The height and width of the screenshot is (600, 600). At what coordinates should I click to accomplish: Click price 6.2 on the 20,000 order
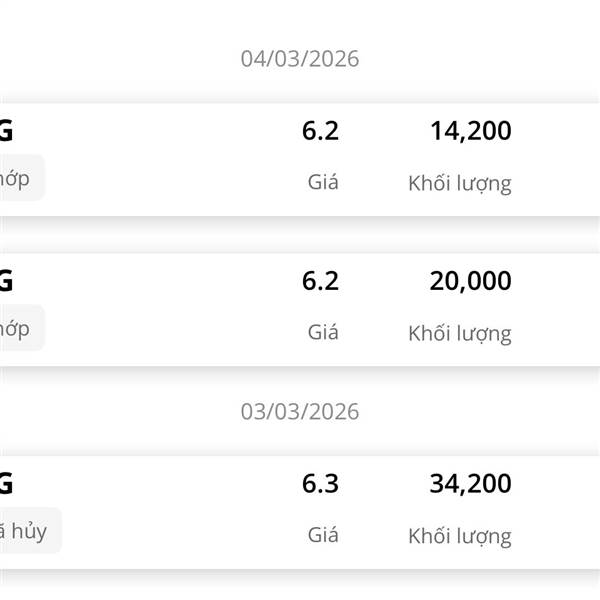320,281
